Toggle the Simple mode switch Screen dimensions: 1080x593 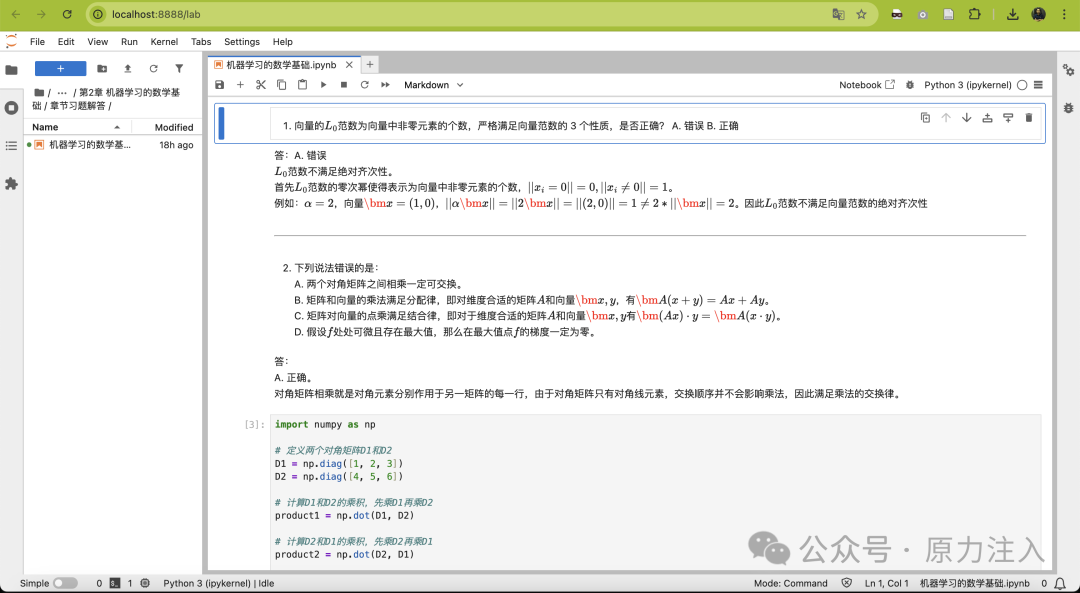[x=65, y=583]
